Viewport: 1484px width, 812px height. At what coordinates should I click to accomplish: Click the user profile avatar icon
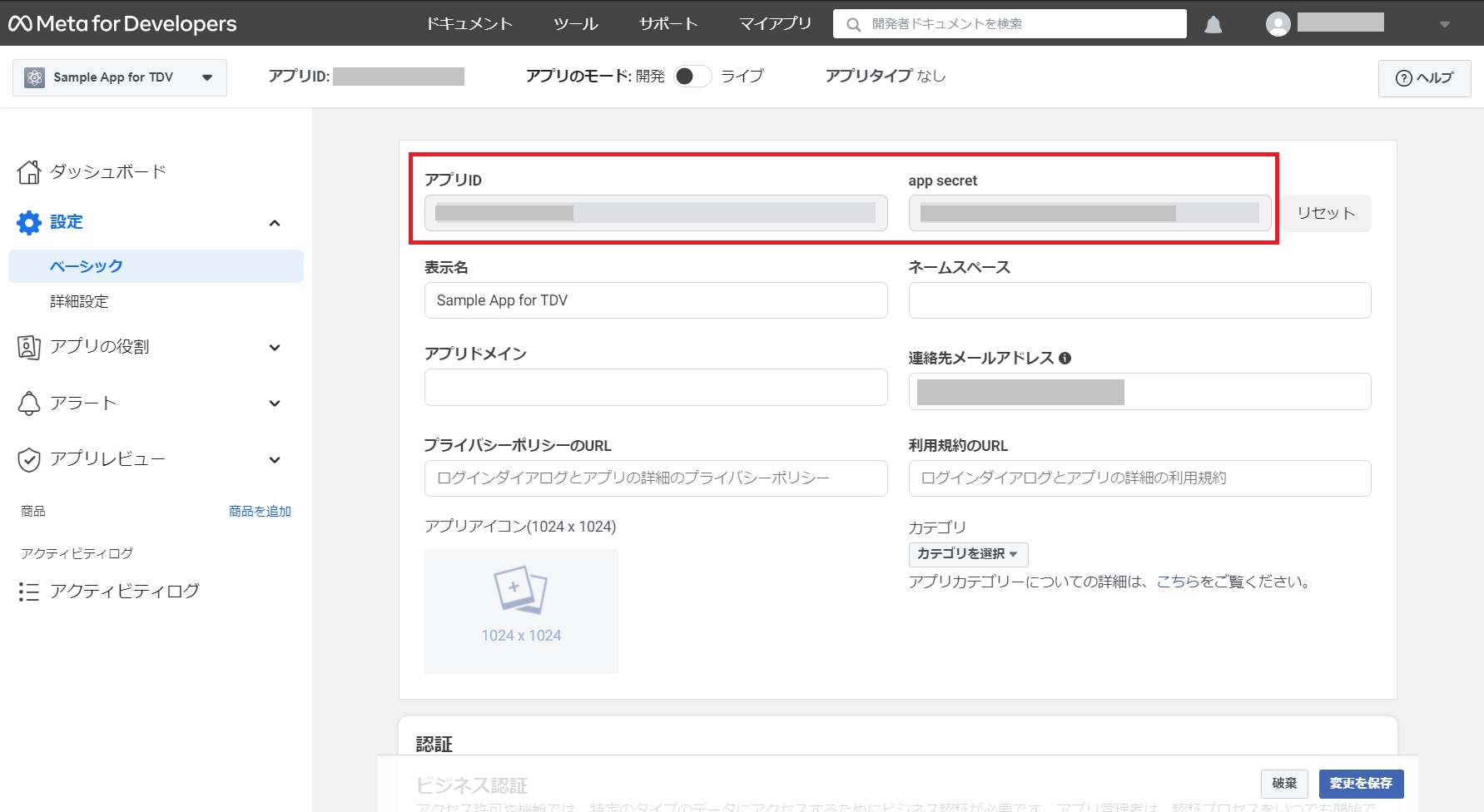[1278, 24]
